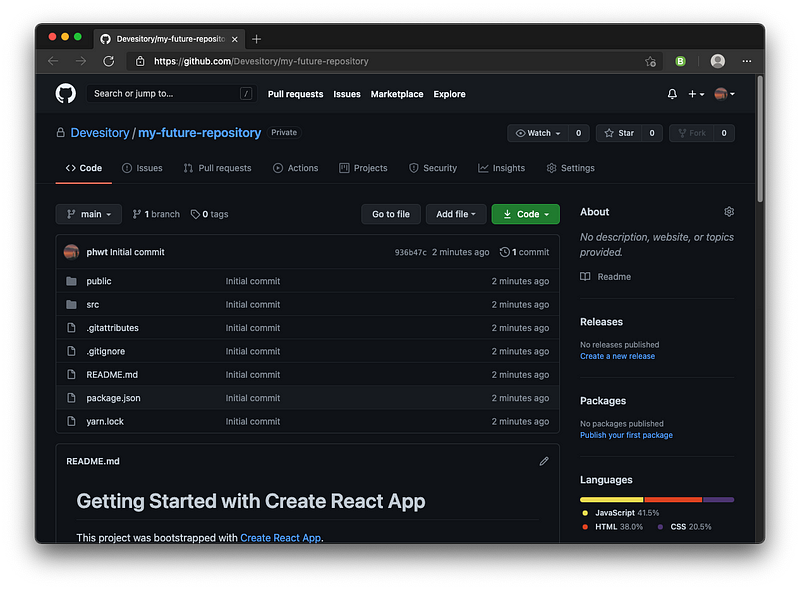Screen dimensions: 800x590
Task: Add page to favorites star icon
Action: (x=650, y=61)
